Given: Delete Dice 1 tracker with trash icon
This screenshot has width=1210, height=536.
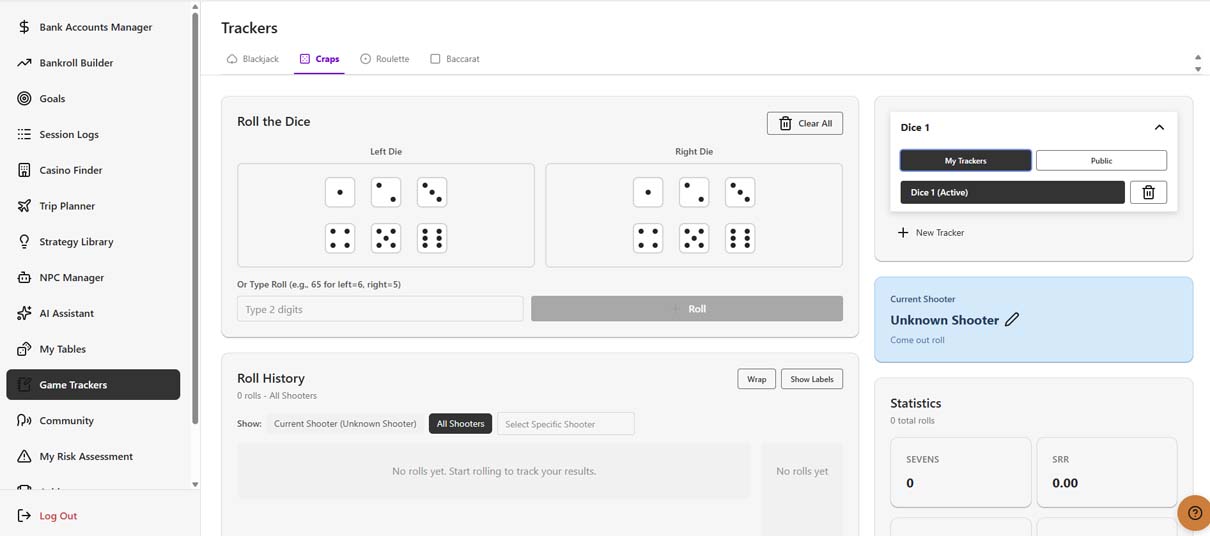Looking at the screenshot, I should [x=1148, y=192].
